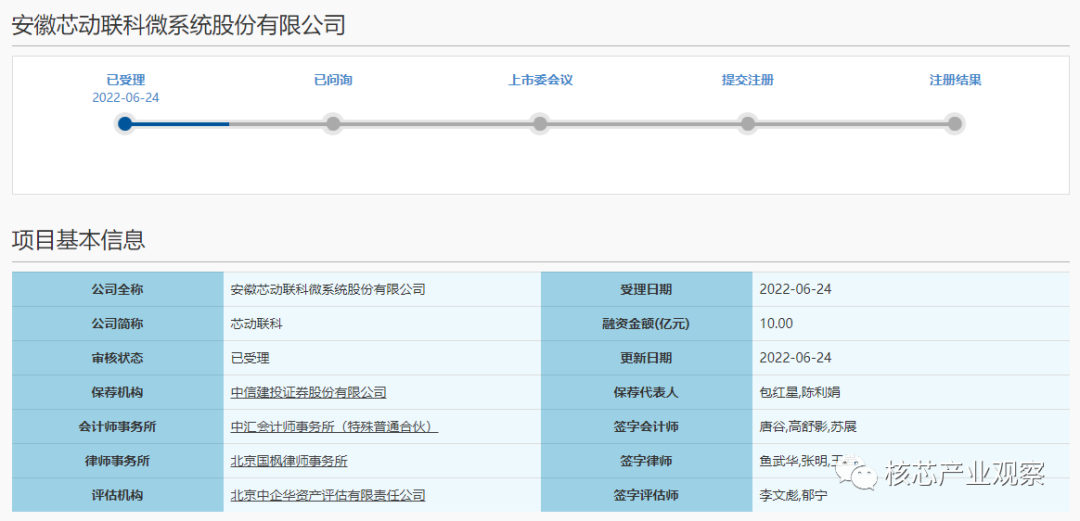Select the 提交注册 progress dot
Screen dimensions: 1080x521
pyautogui.click(x=747, y=124)
